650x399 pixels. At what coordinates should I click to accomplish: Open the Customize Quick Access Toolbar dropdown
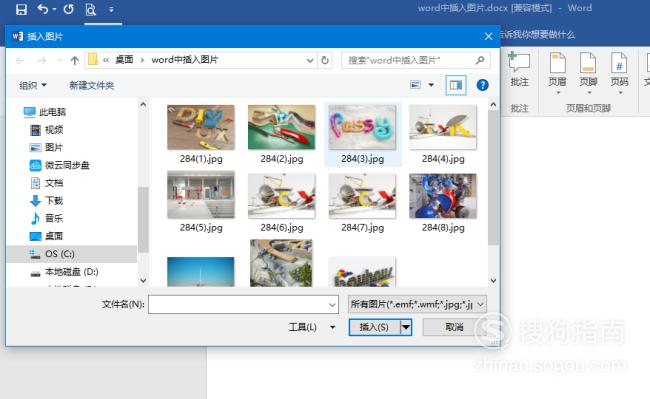(111, 9)
